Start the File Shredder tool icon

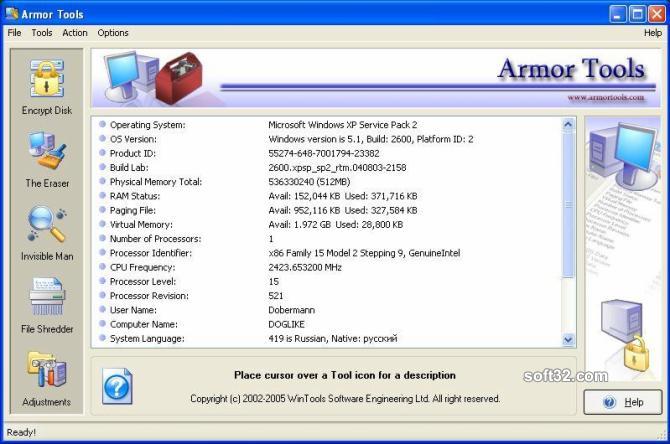(x=47, y=296)
